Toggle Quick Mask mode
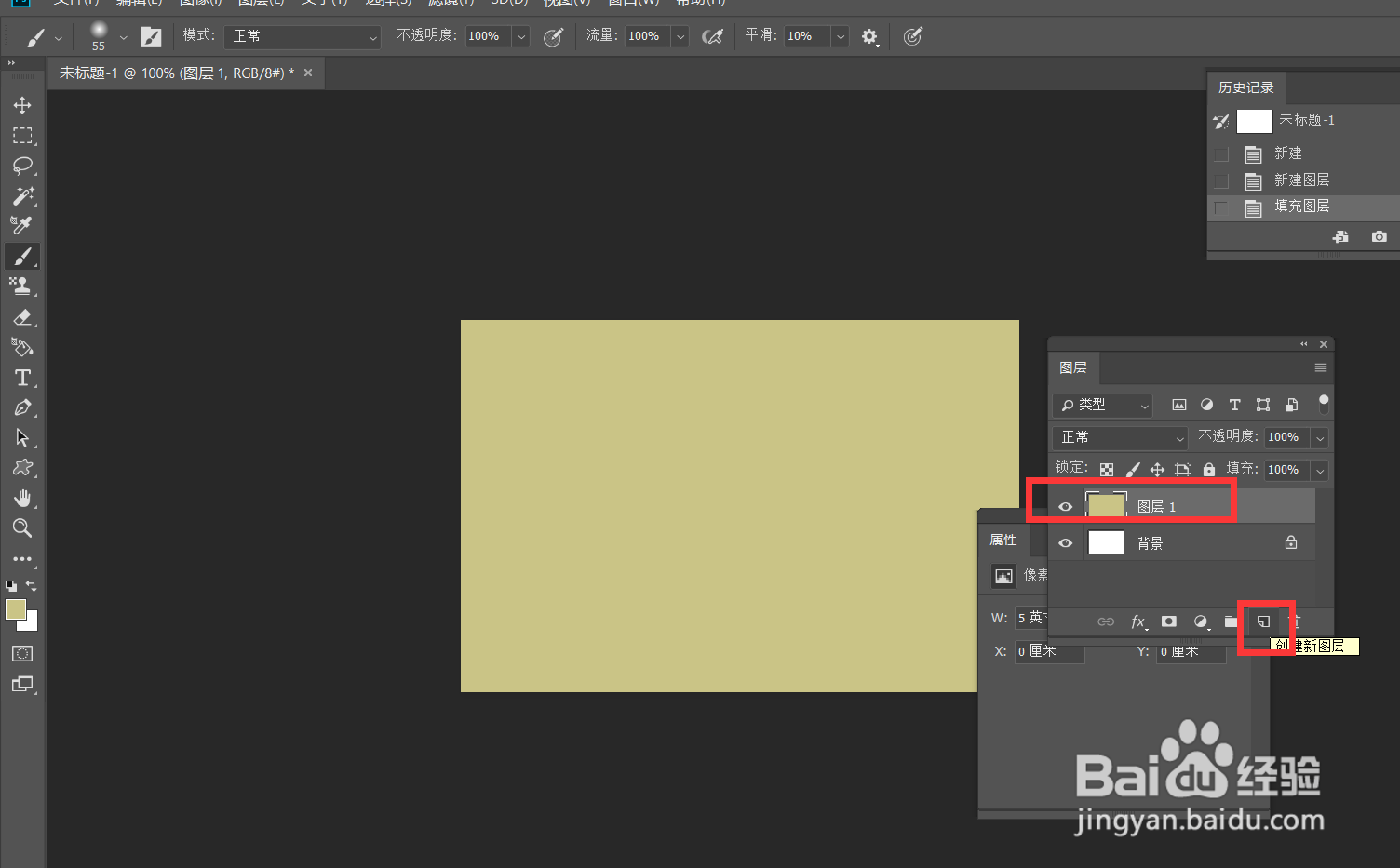The height and width of the screenshot is (868, 1400). pyautogui.click(x=22, y=654)
